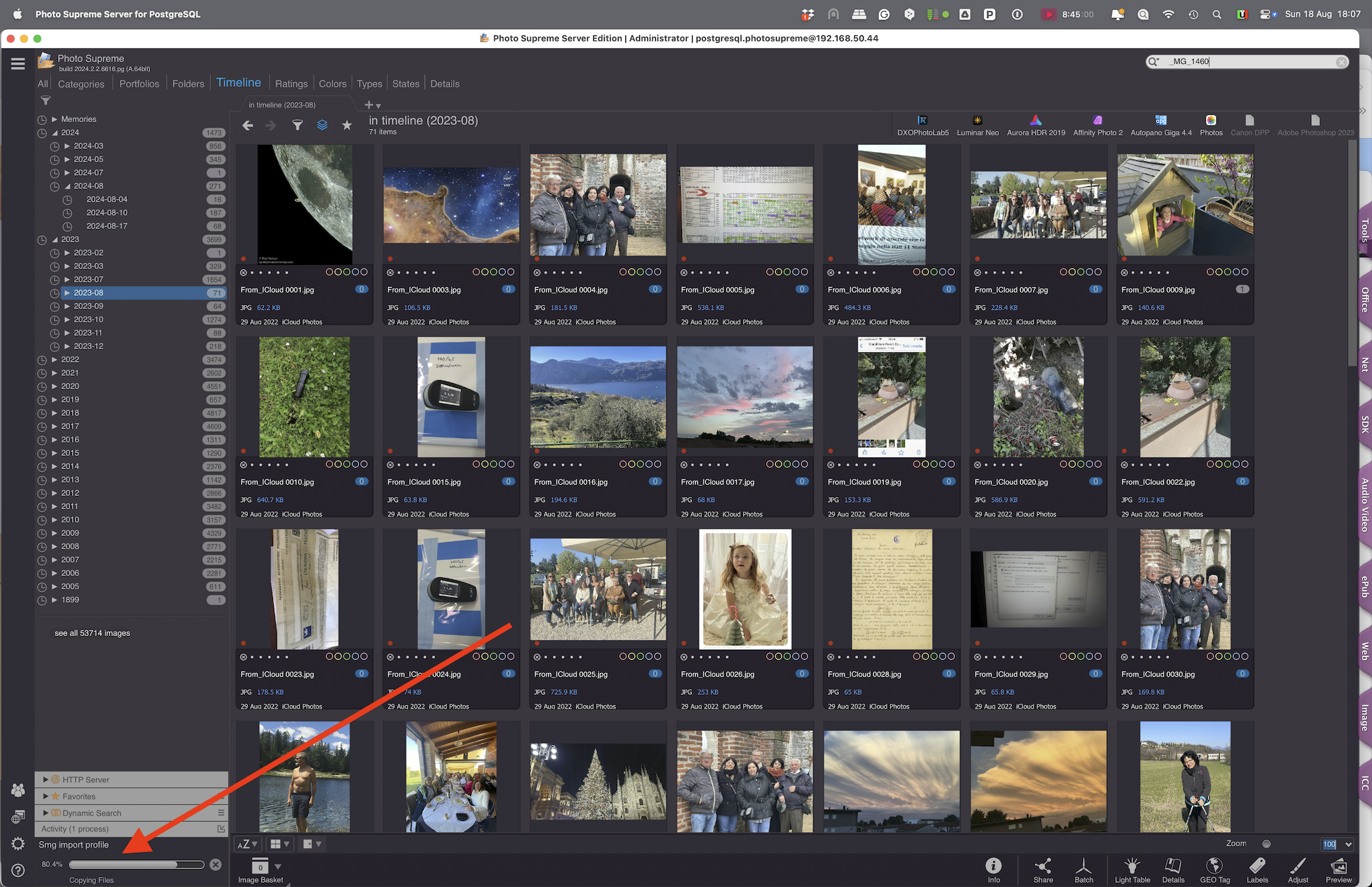The image size is (1372, 887).
Task: Open the Labels panel
Action: pos(1257,870)
